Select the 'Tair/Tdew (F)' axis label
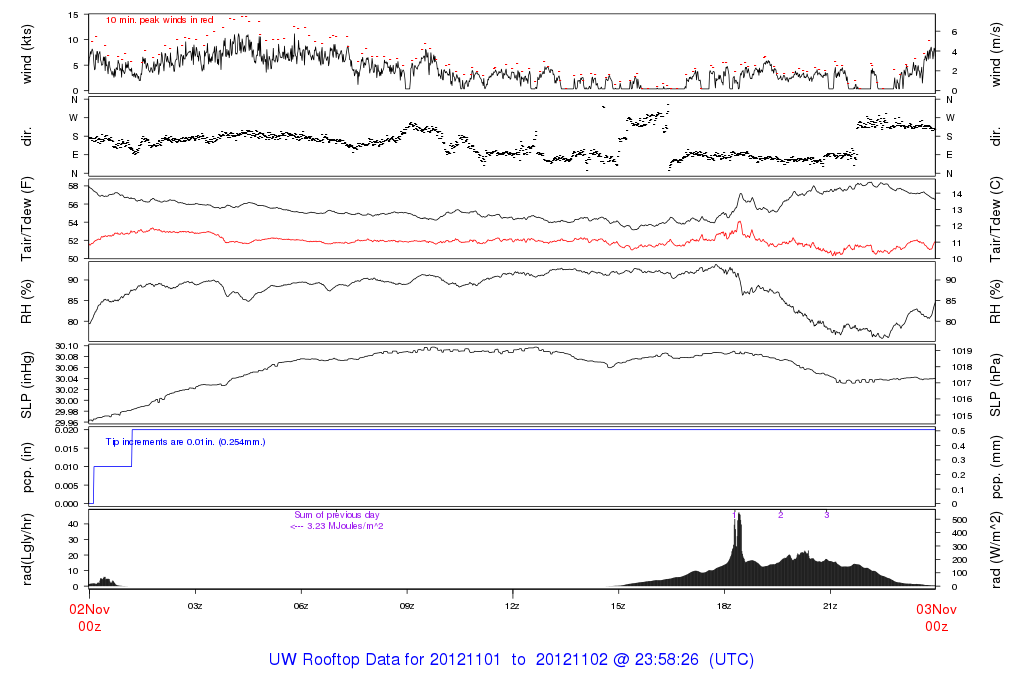1024x700 pixels. pos(28,219)
